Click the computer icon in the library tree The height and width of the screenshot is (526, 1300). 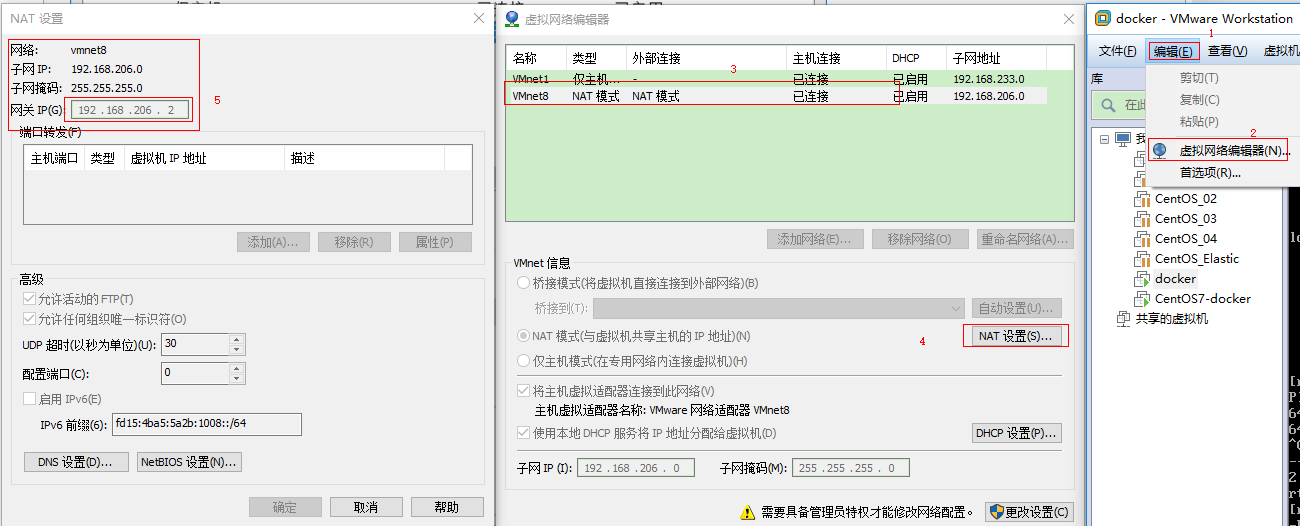[x=1123, y=139]
